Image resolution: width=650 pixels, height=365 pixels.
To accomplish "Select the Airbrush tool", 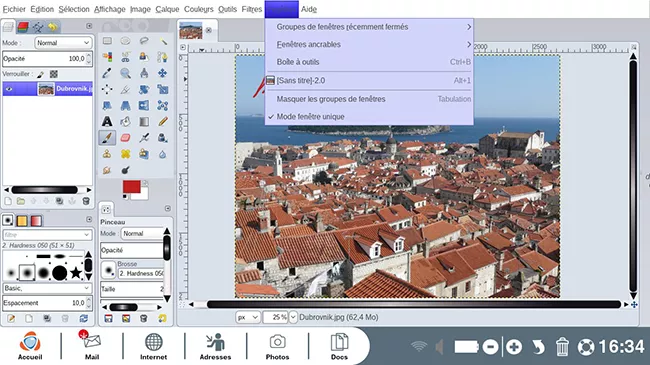I will pos(144,138).
